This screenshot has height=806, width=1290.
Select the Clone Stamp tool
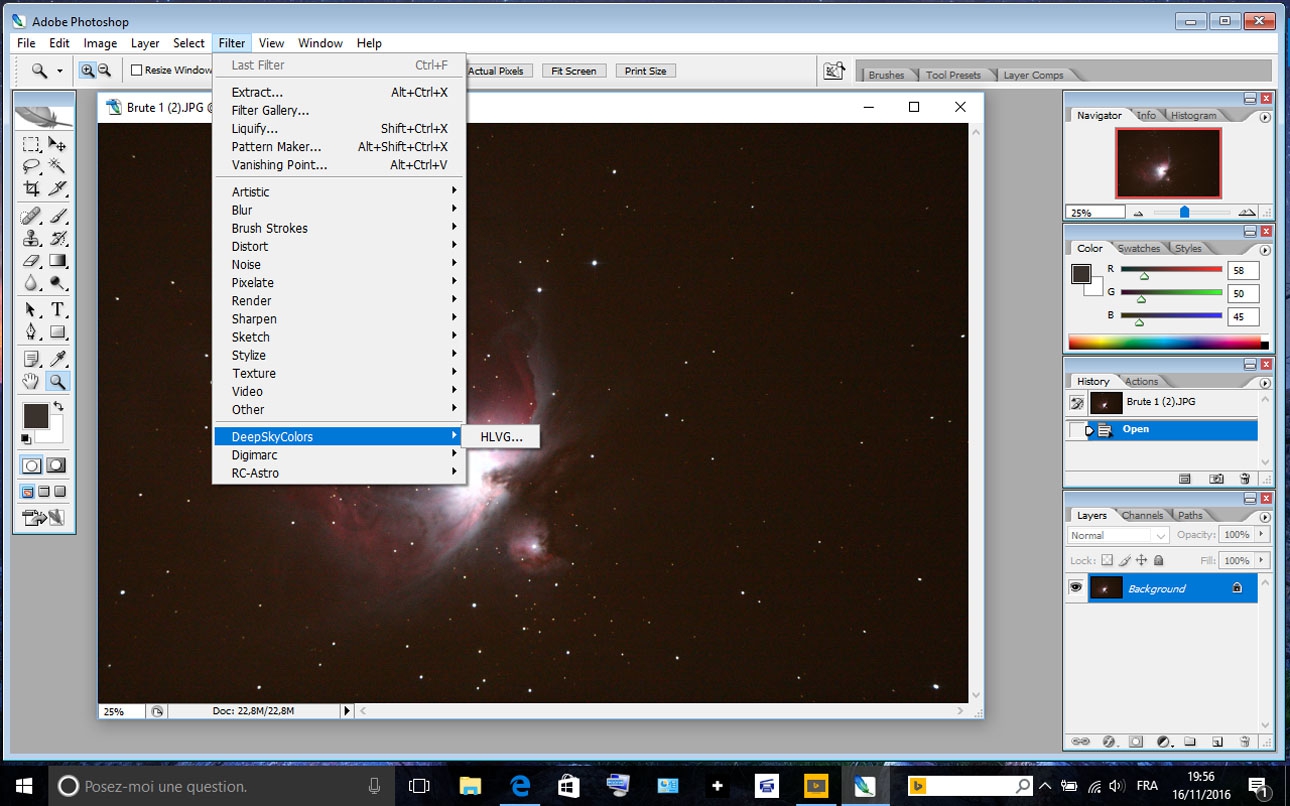31,238
